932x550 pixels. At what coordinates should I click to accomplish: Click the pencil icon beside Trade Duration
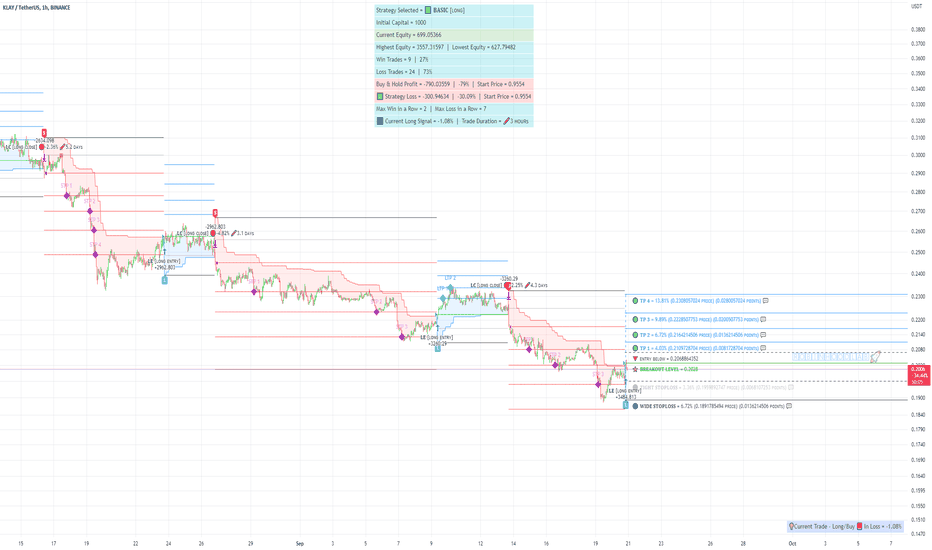click(506, 121)
